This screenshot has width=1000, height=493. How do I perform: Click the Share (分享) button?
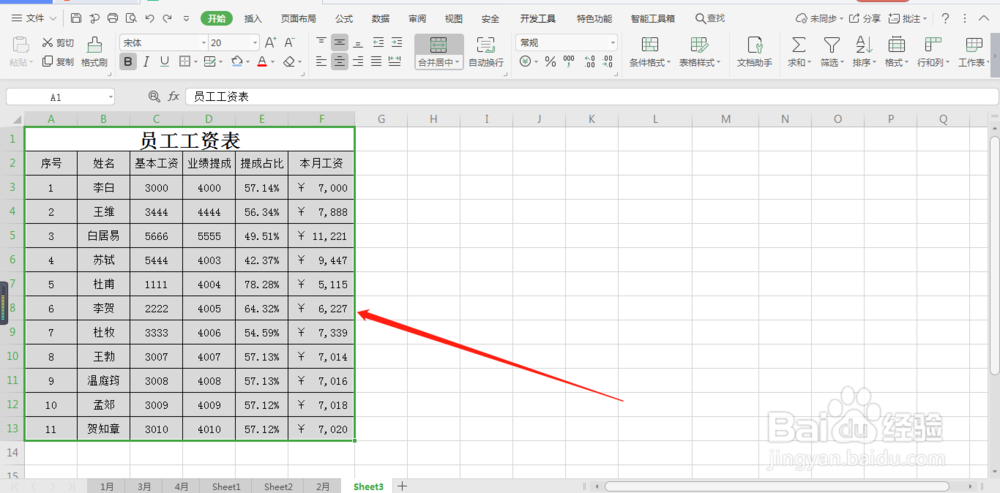pos(865,18)
